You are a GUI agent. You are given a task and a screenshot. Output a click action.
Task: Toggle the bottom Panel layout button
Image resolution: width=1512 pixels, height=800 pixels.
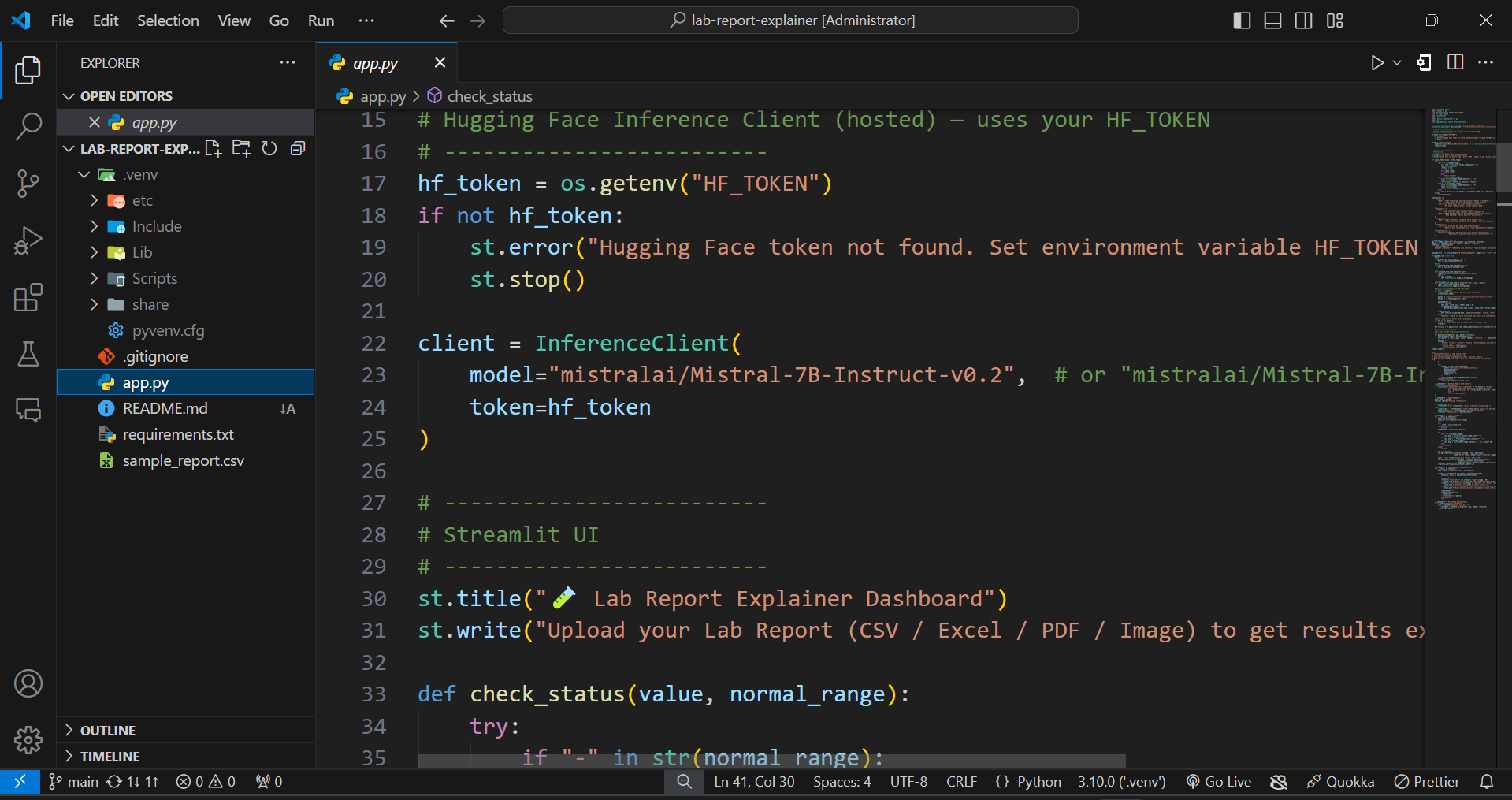click(1272, 20)
